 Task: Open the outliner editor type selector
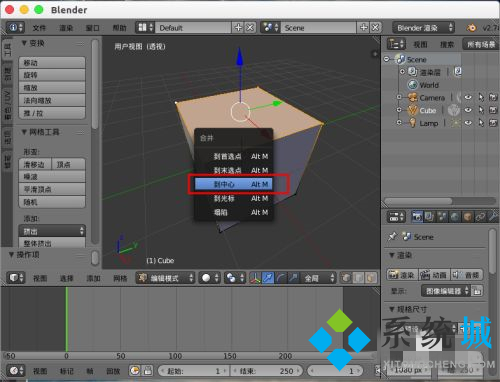[x=396, y=44]
